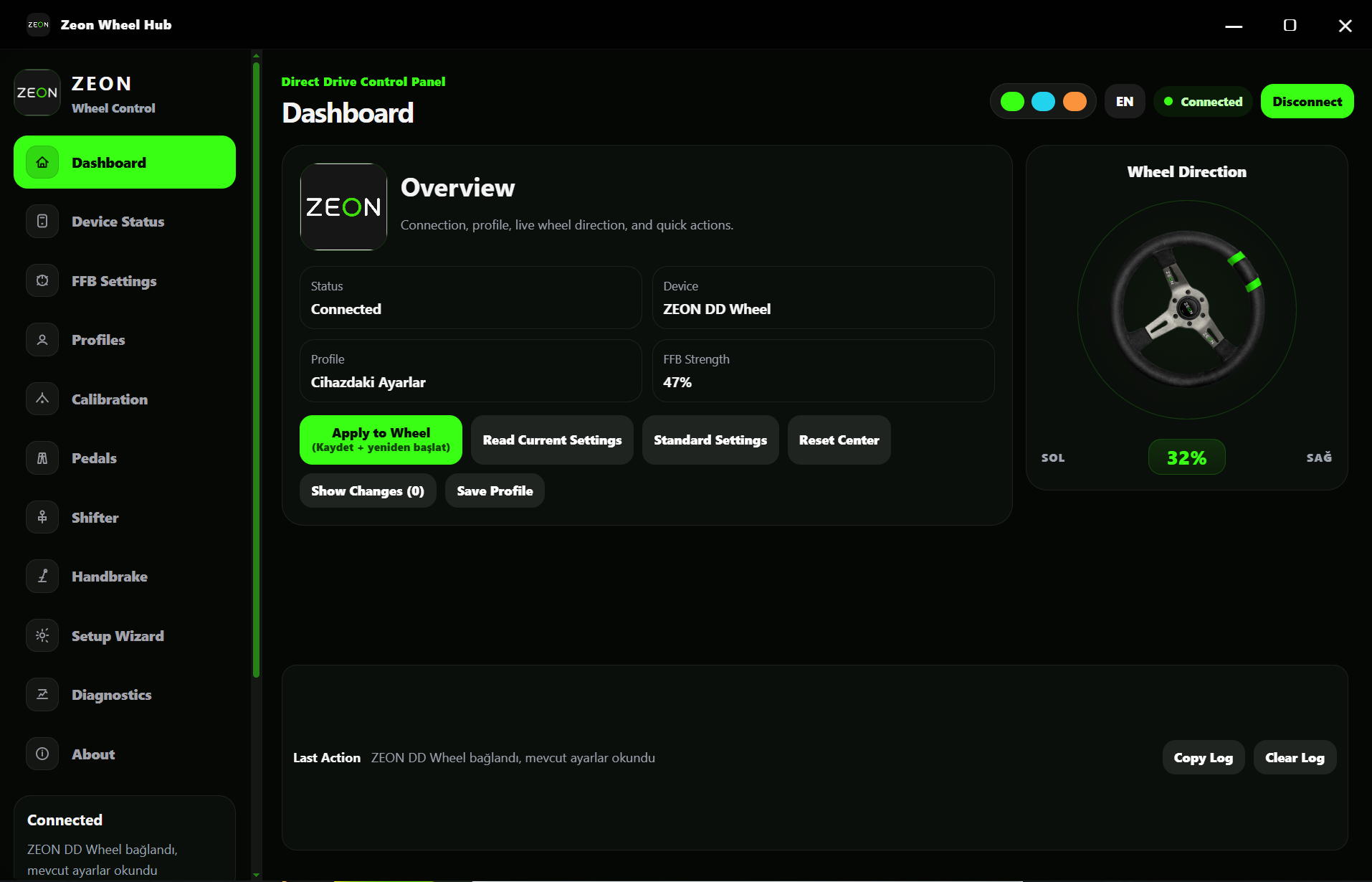Click the Disconnect button
The width and height of the screenshot is (1372, 882).
pyautogui.click(x=1307, y=102)
